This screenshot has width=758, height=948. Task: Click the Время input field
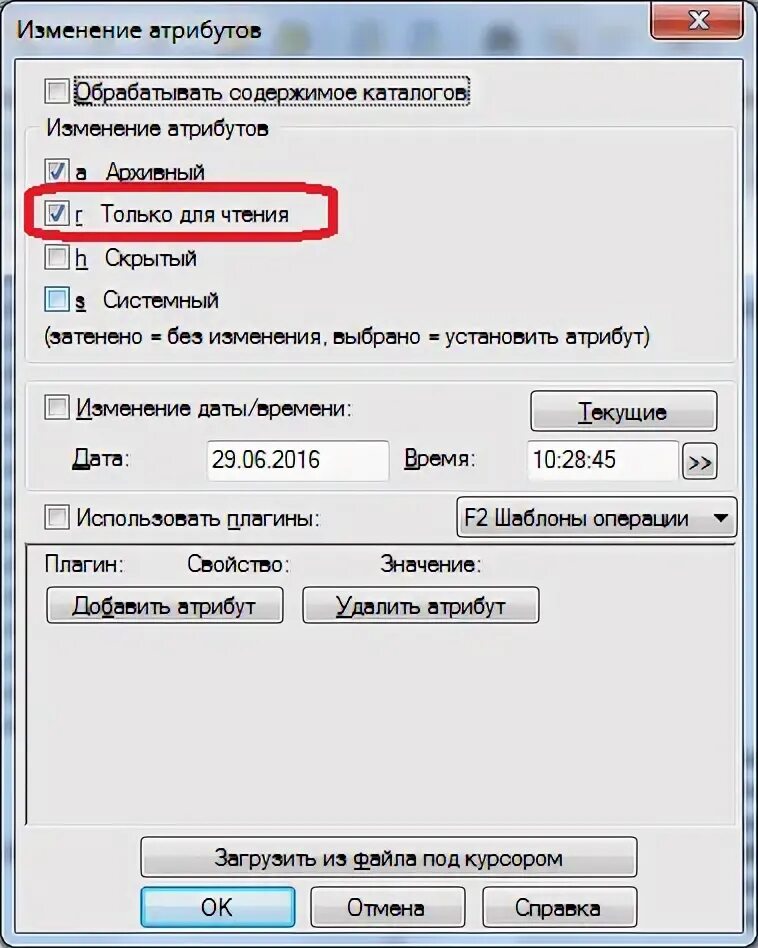(x=603, y=460)
